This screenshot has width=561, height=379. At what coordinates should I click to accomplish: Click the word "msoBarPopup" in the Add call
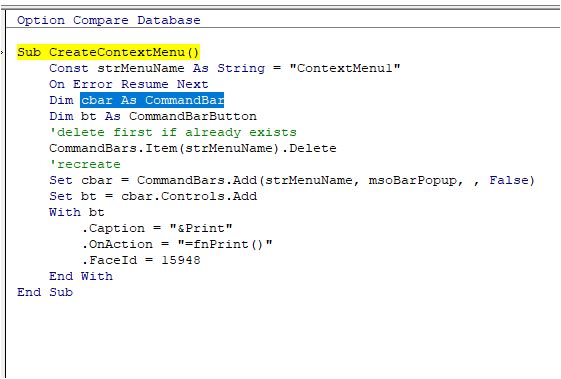[412, 180]
